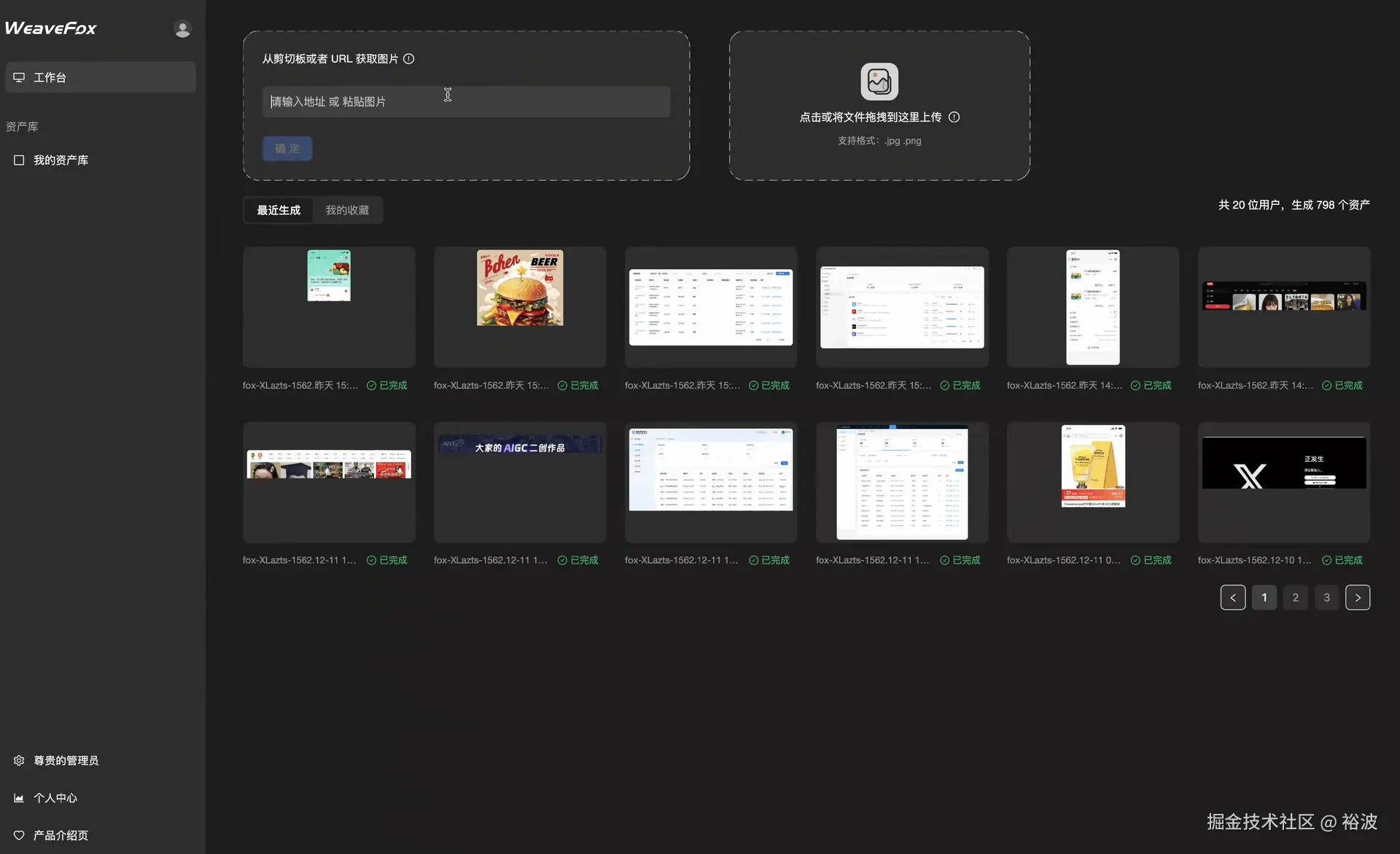This screenshot has width=1400, height=854.
Task: Focus the URL address input field
Action: tap(466, 102)
